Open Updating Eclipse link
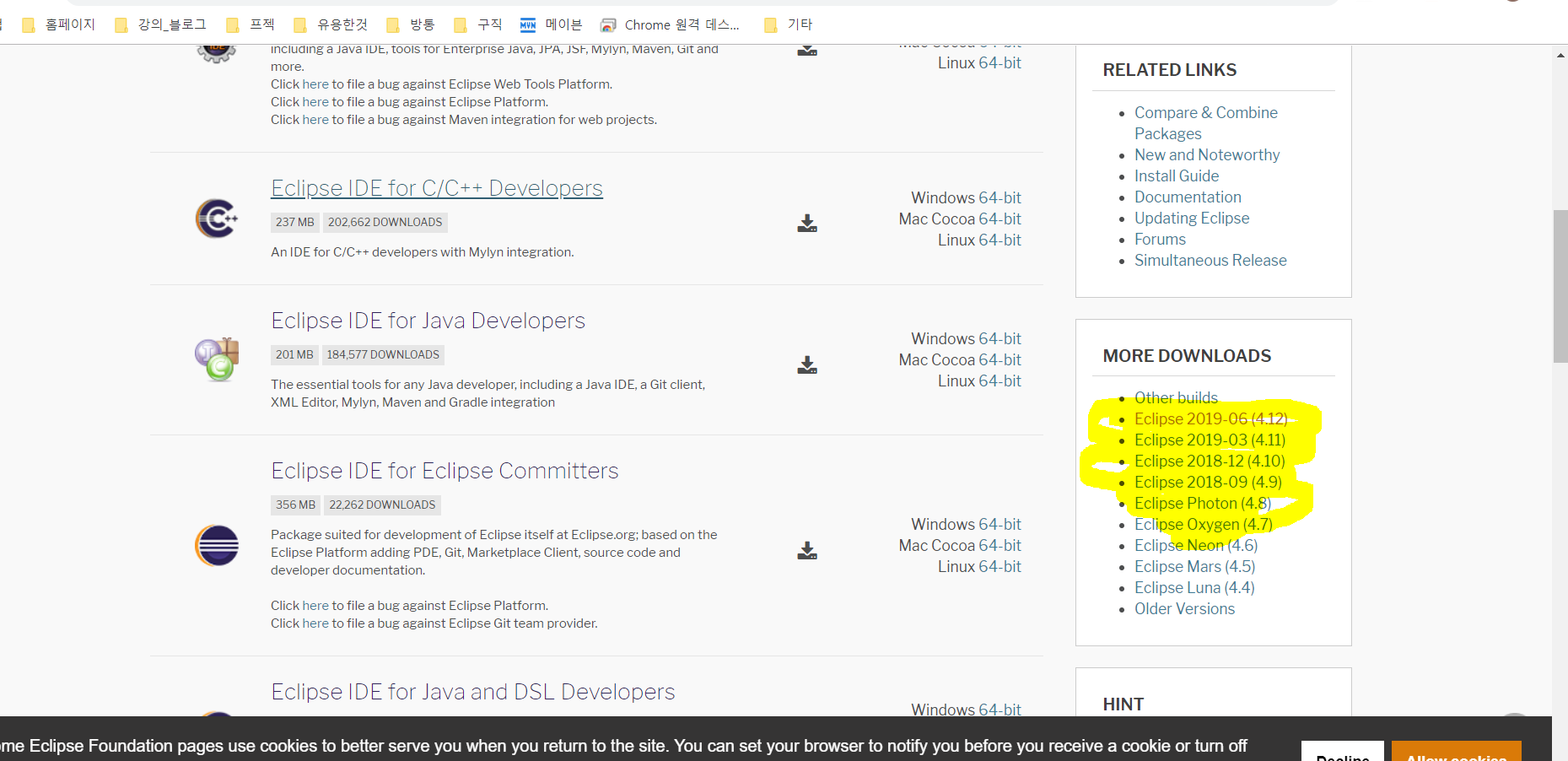 click(1192, 218)
